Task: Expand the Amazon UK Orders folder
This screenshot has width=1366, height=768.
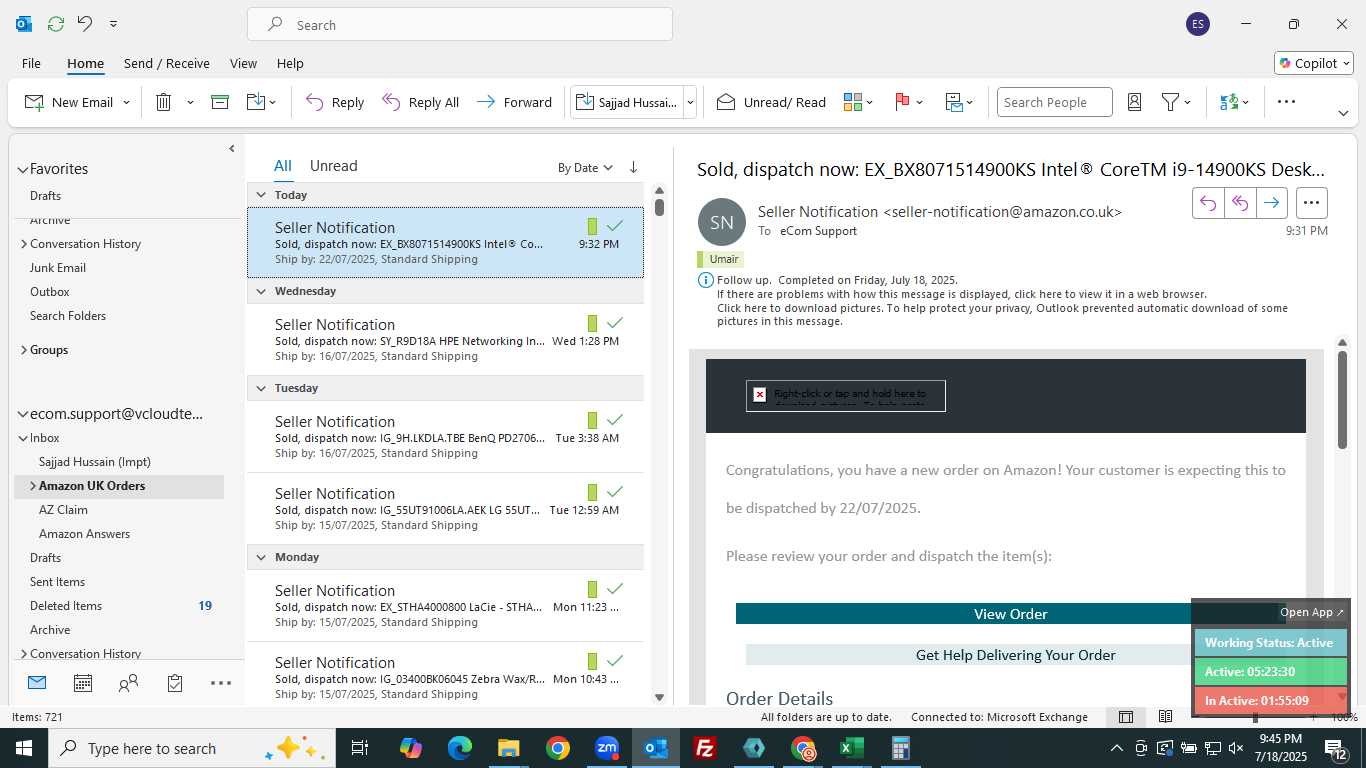Action: [x=33, y=486]
